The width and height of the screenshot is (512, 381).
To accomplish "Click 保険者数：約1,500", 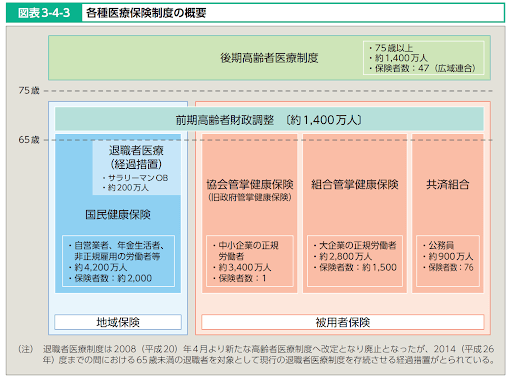I will point(355,267).
